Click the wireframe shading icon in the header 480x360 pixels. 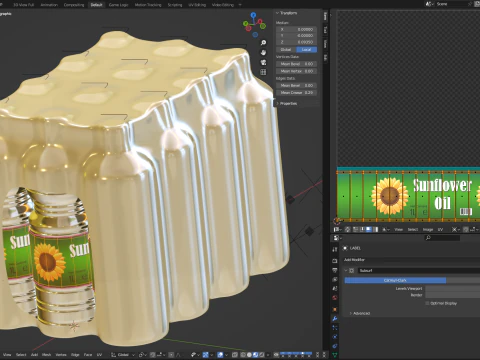click(x=243, y=355)
